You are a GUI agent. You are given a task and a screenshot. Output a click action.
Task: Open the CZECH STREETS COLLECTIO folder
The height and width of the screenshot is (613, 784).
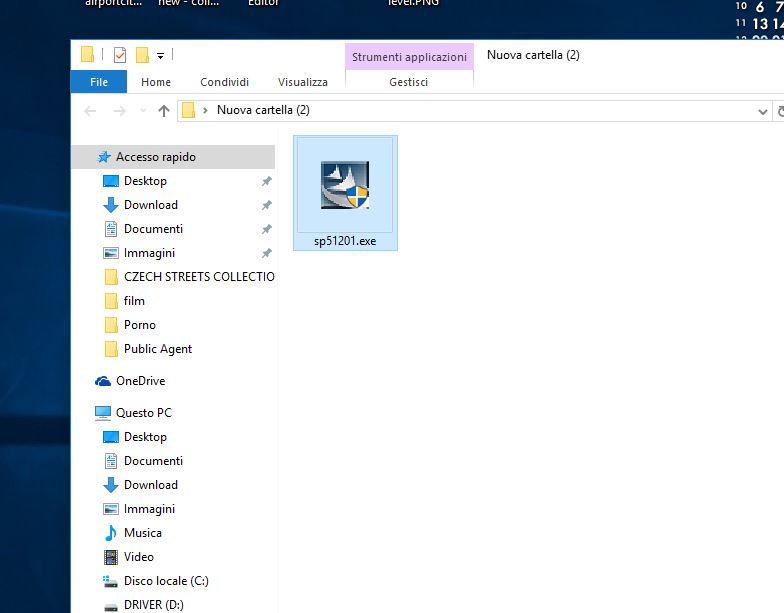199,276
